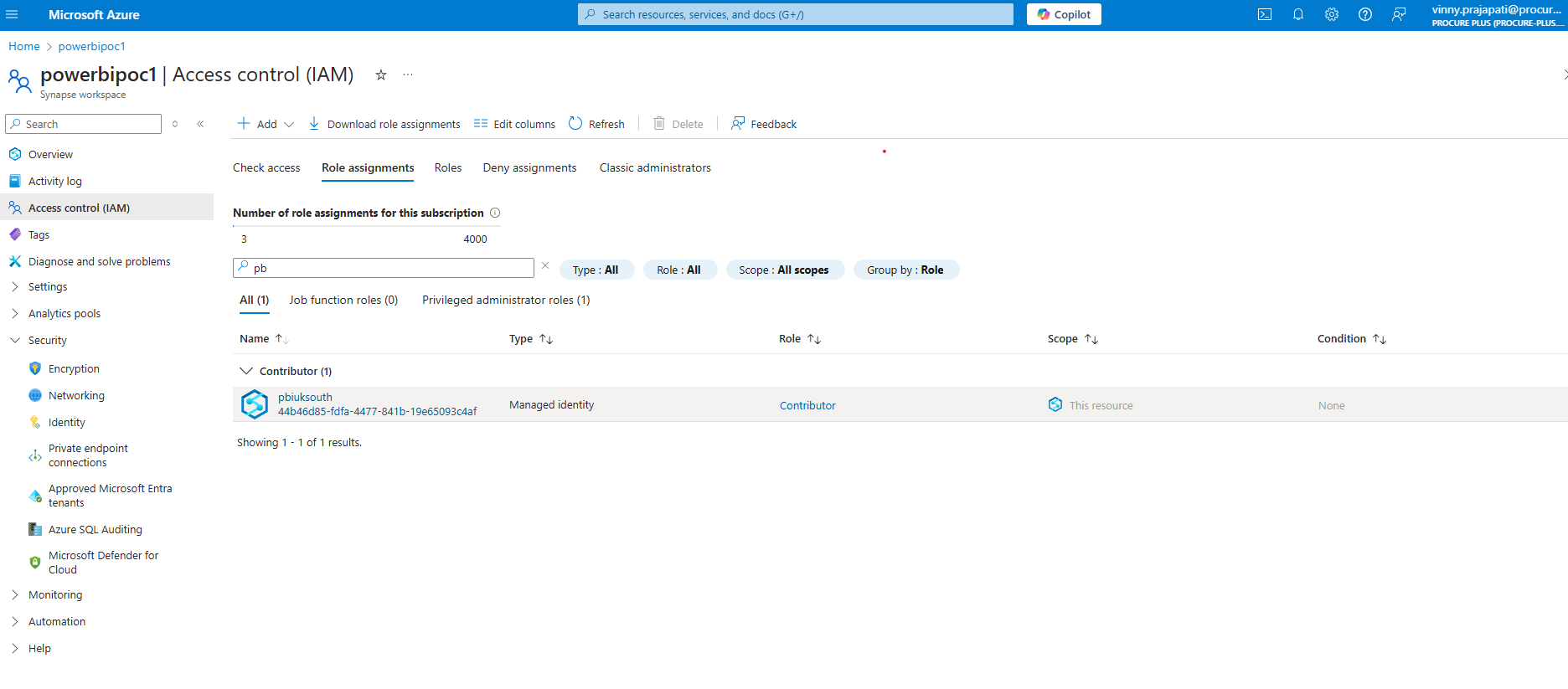
Task: Collapse the Security section
Action: [x=47, y=340]
